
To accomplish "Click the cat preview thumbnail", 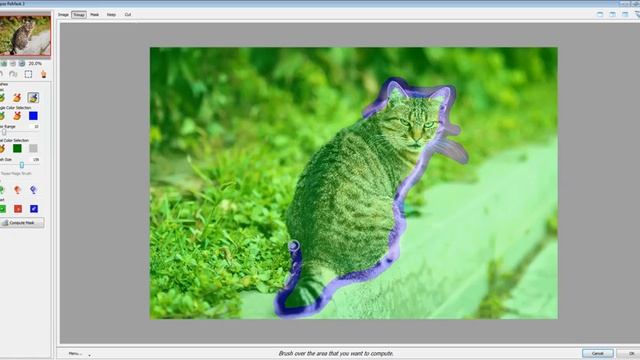I will (x=25, y=36).
